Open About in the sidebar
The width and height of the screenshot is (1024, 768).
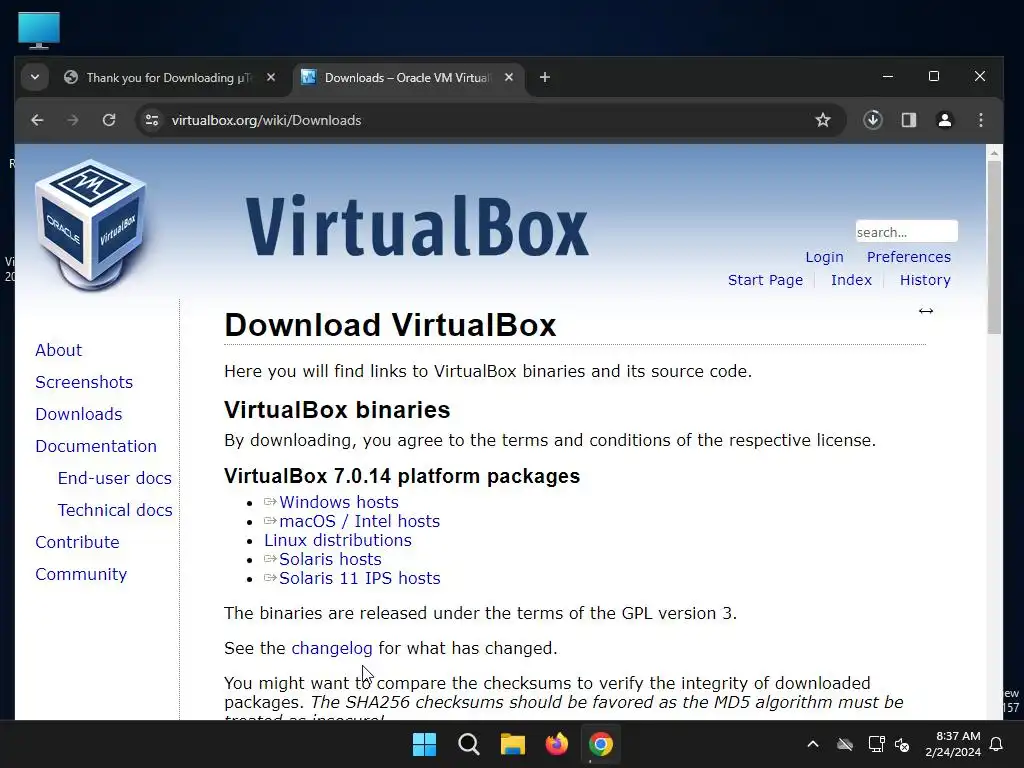pos(59,350)
